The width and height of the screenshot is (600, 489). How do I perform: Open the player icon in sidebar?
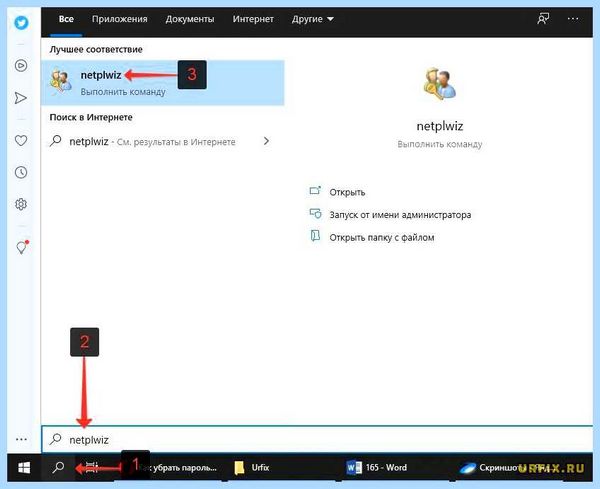[21, 65]
